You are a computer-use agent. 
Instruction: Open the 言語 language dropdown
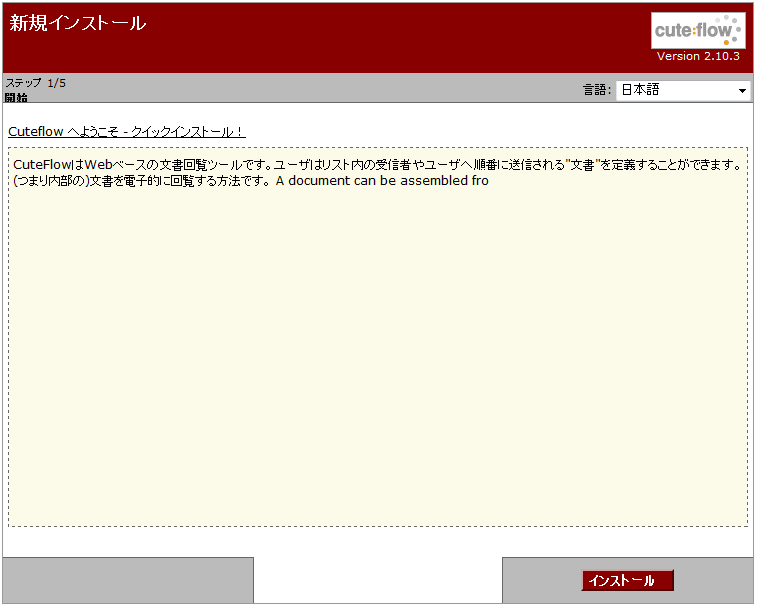point(683,90)
